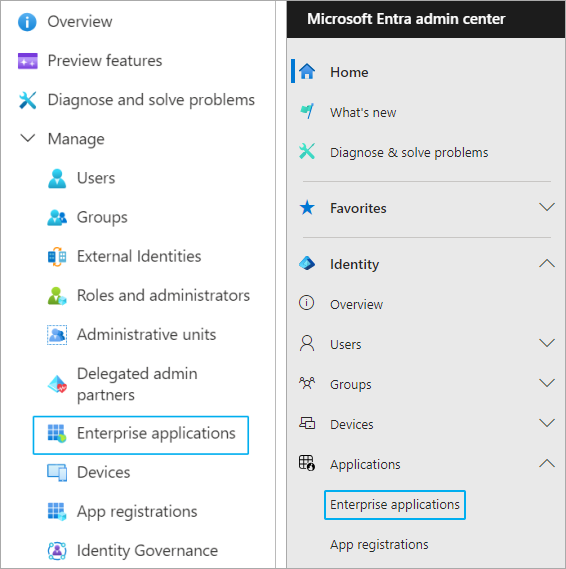Collapse the Identity section chevron
The image size is (566, 569).
point(547,263)
